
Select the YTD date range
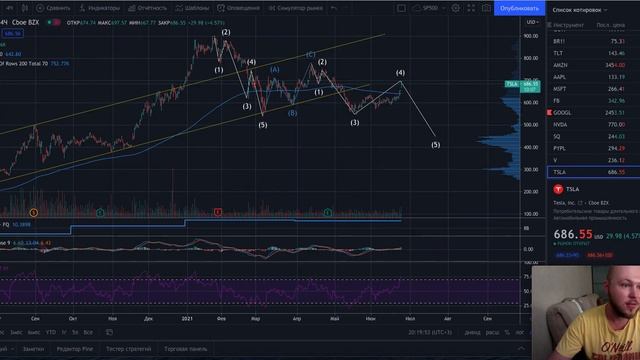point(51,332)
